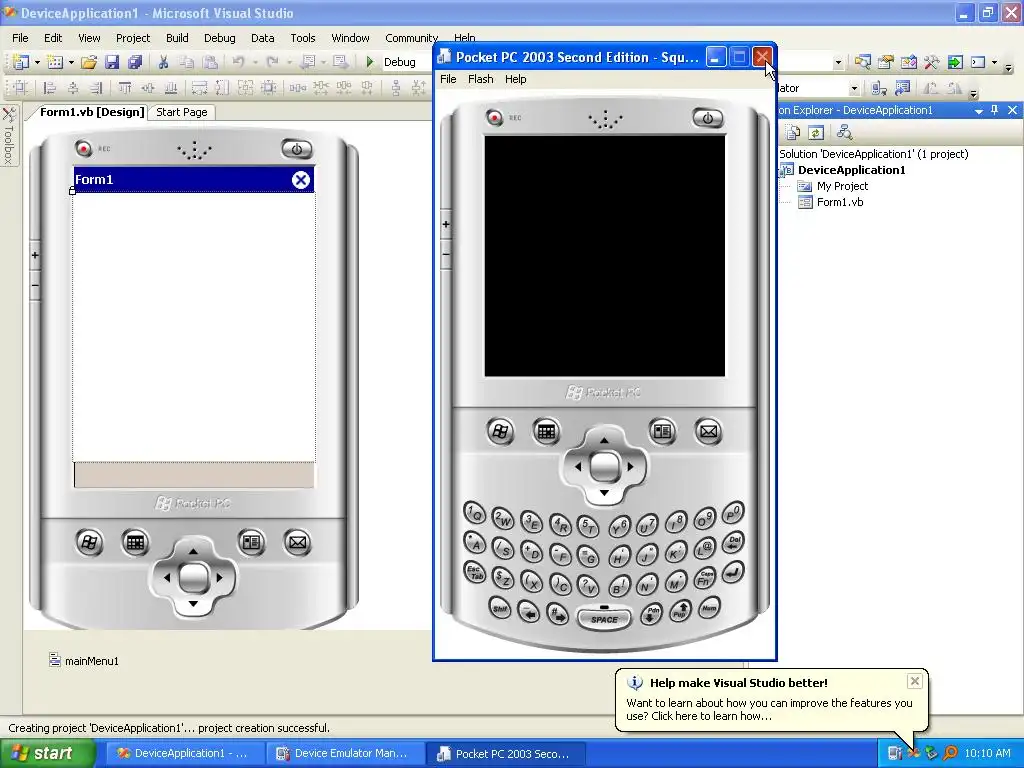Click the emulator SPACE key
This screenshot has width=1024, height=768.
tap(604, 619)
